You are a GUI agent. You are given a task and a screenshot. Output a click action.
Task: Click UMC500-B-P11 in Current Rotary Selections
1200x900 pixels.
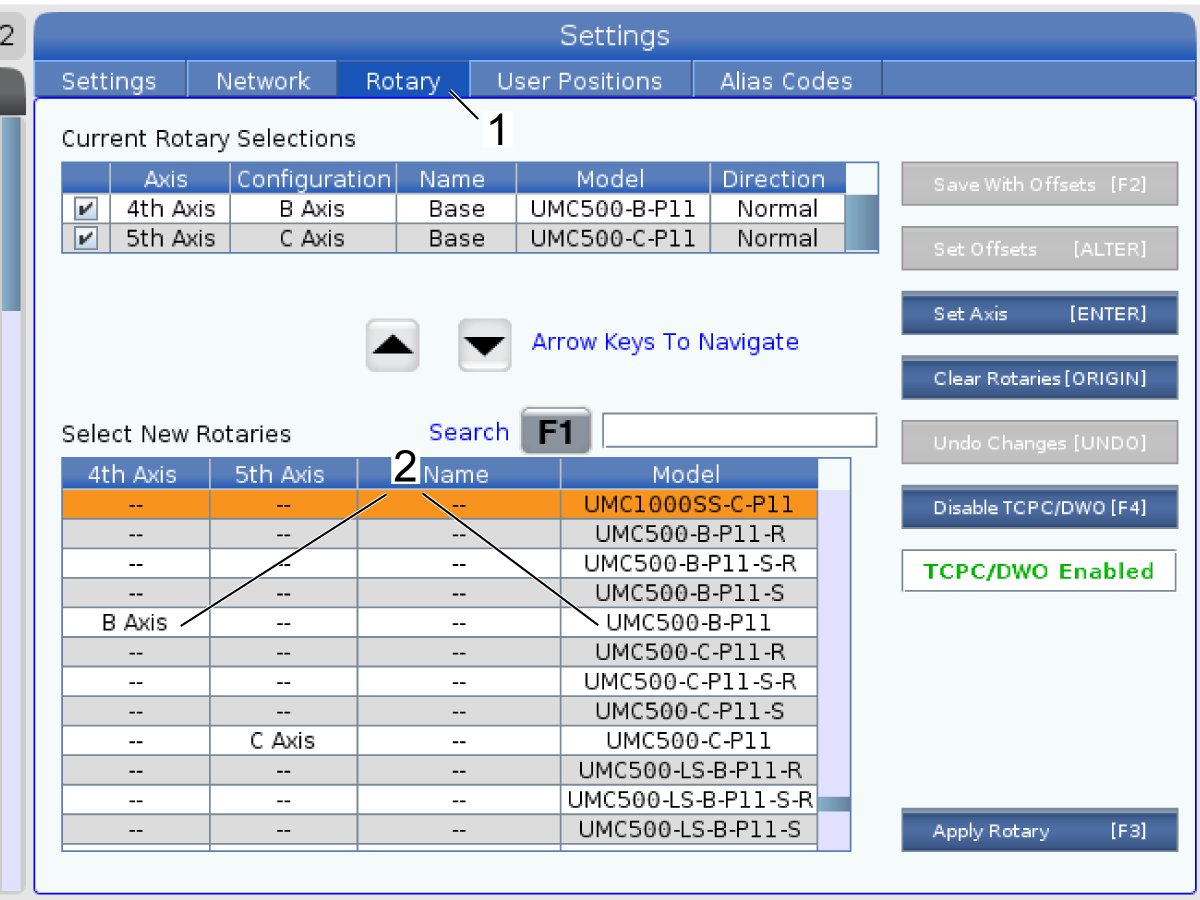[x=613, y=209]
